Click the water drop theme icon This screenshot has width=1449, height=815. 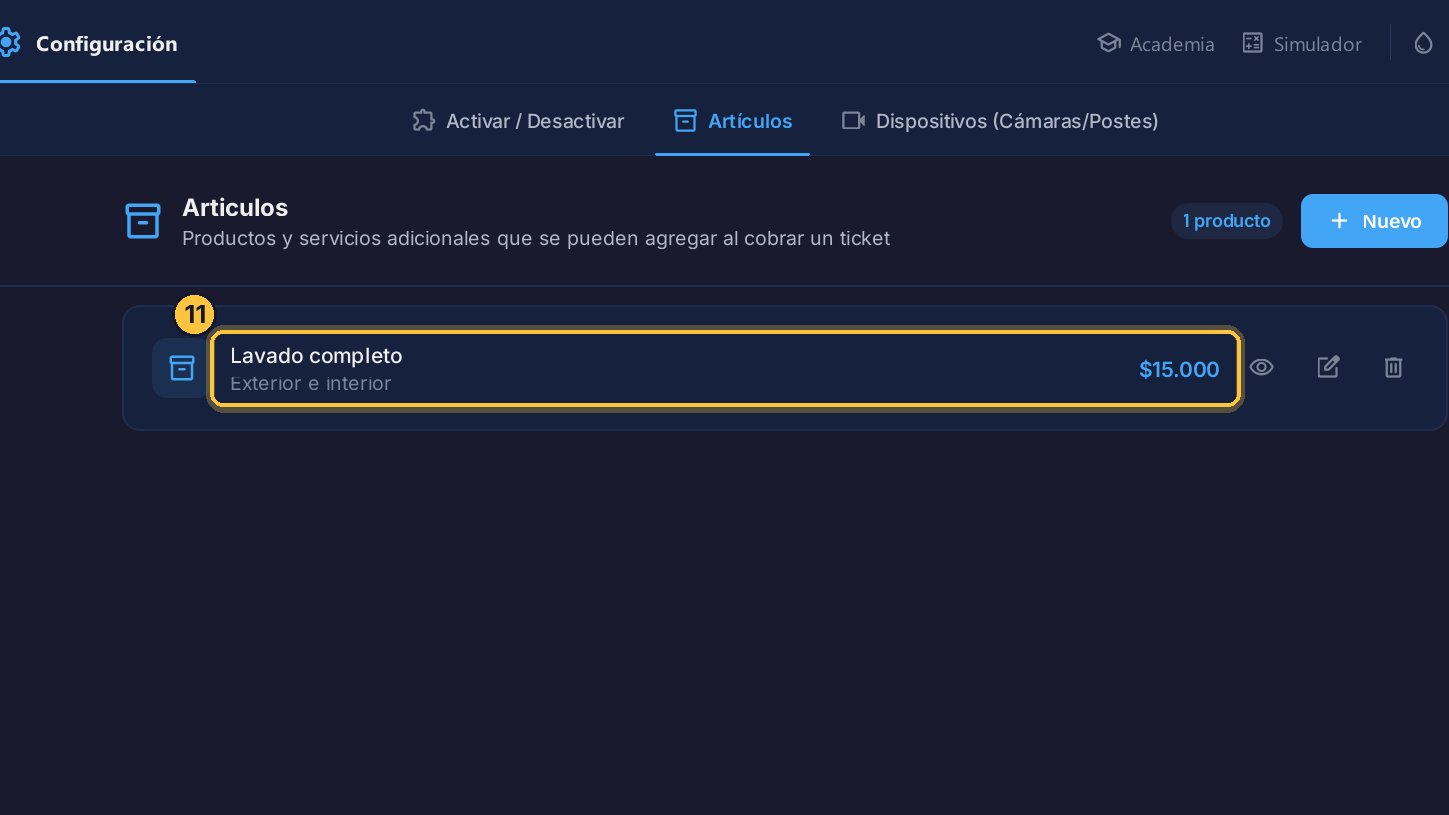(1423, 43)
